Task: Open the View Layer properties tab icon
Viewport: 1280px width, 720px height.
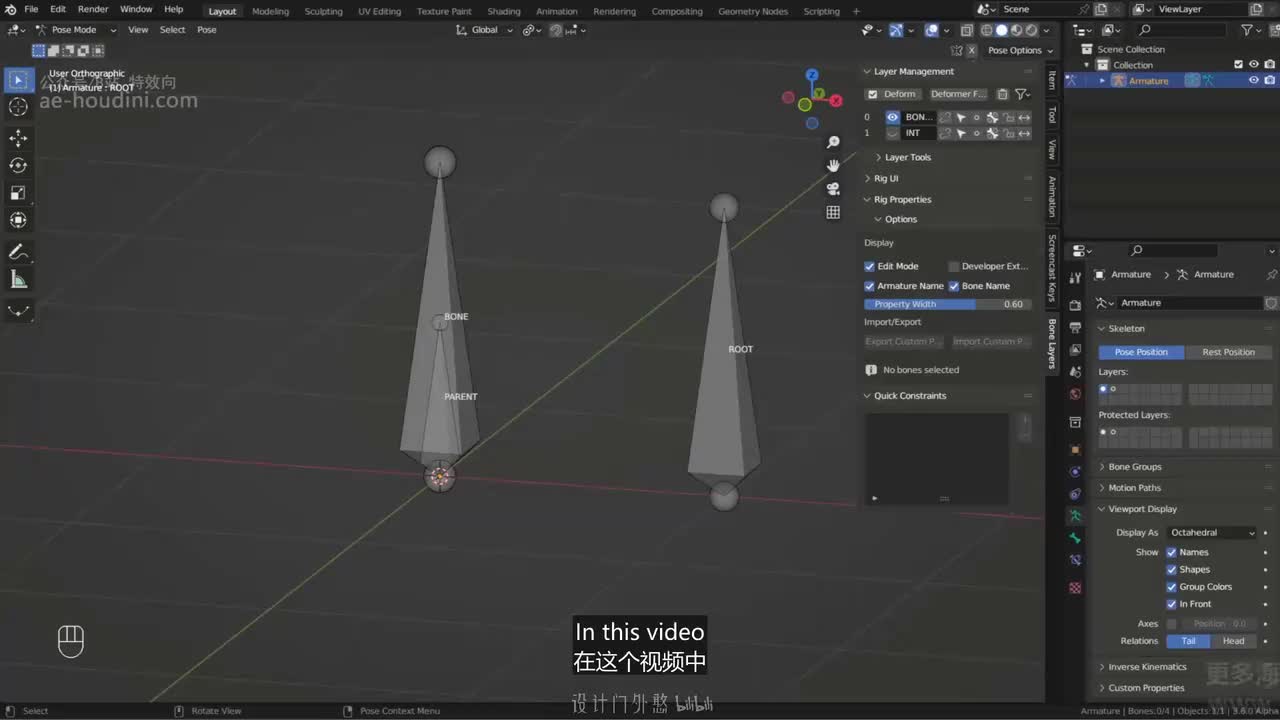Action: coord(1075,349)
